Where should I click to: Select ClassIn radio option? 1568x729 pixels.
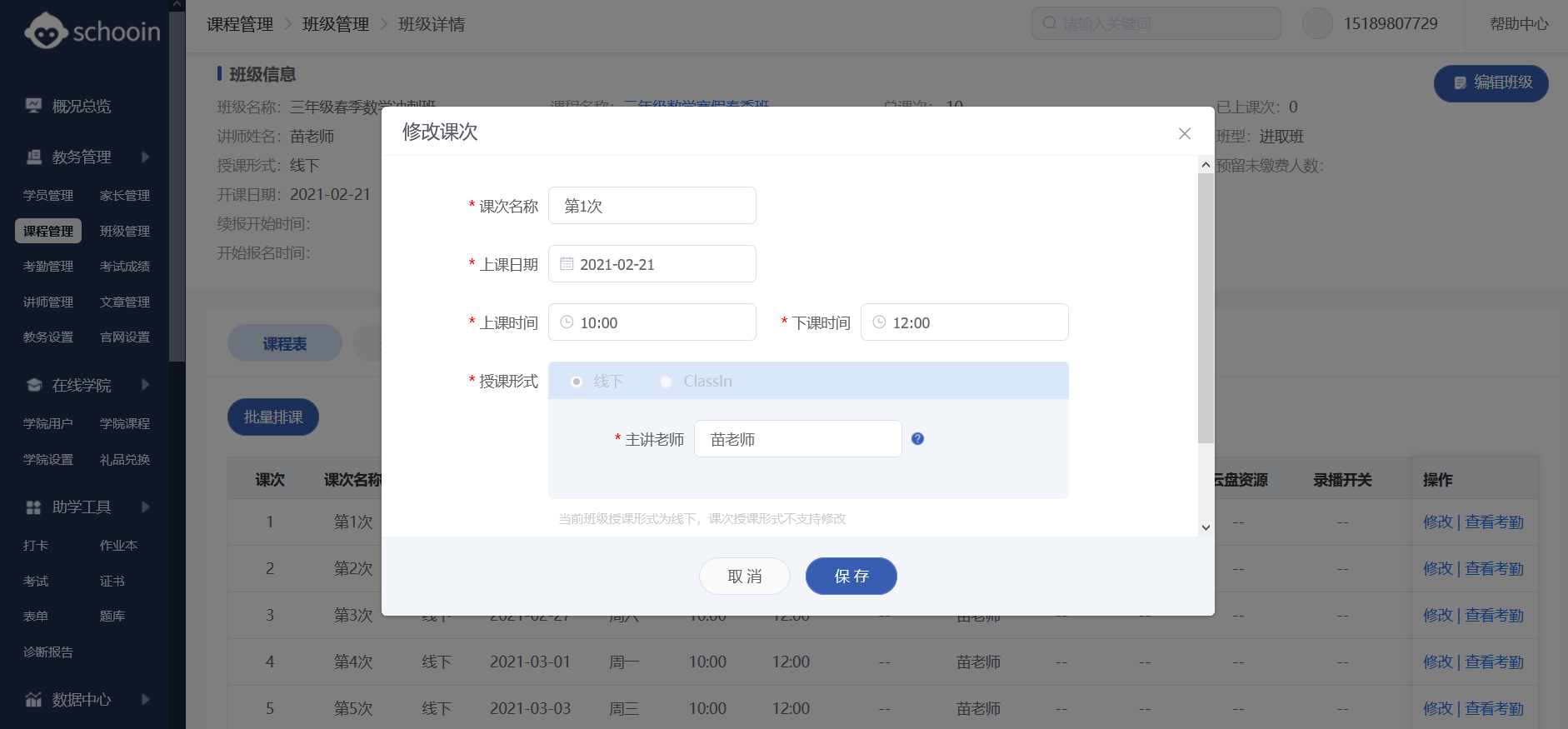[666, 382]
